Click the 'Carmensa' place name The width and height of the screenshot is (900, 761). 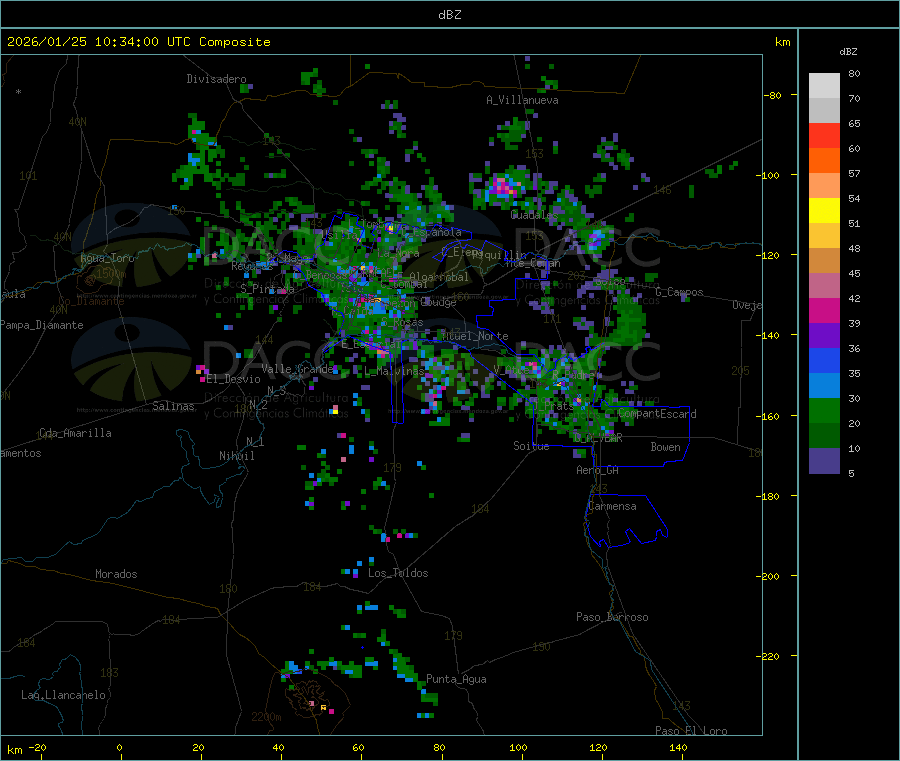[612, 506]
